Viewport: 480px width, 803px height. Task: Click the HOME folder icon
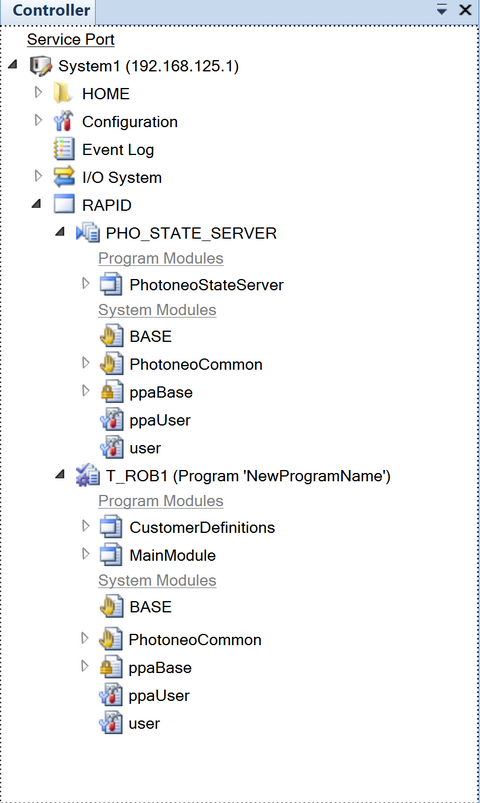click(64, 93)
